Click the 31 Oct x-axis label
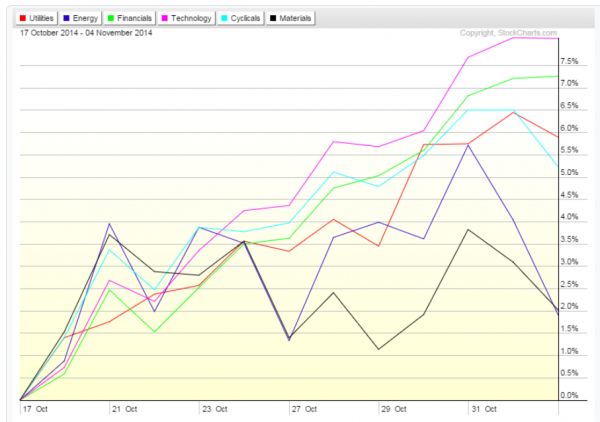This screenshot has width=600, height=422. (483, 409)
